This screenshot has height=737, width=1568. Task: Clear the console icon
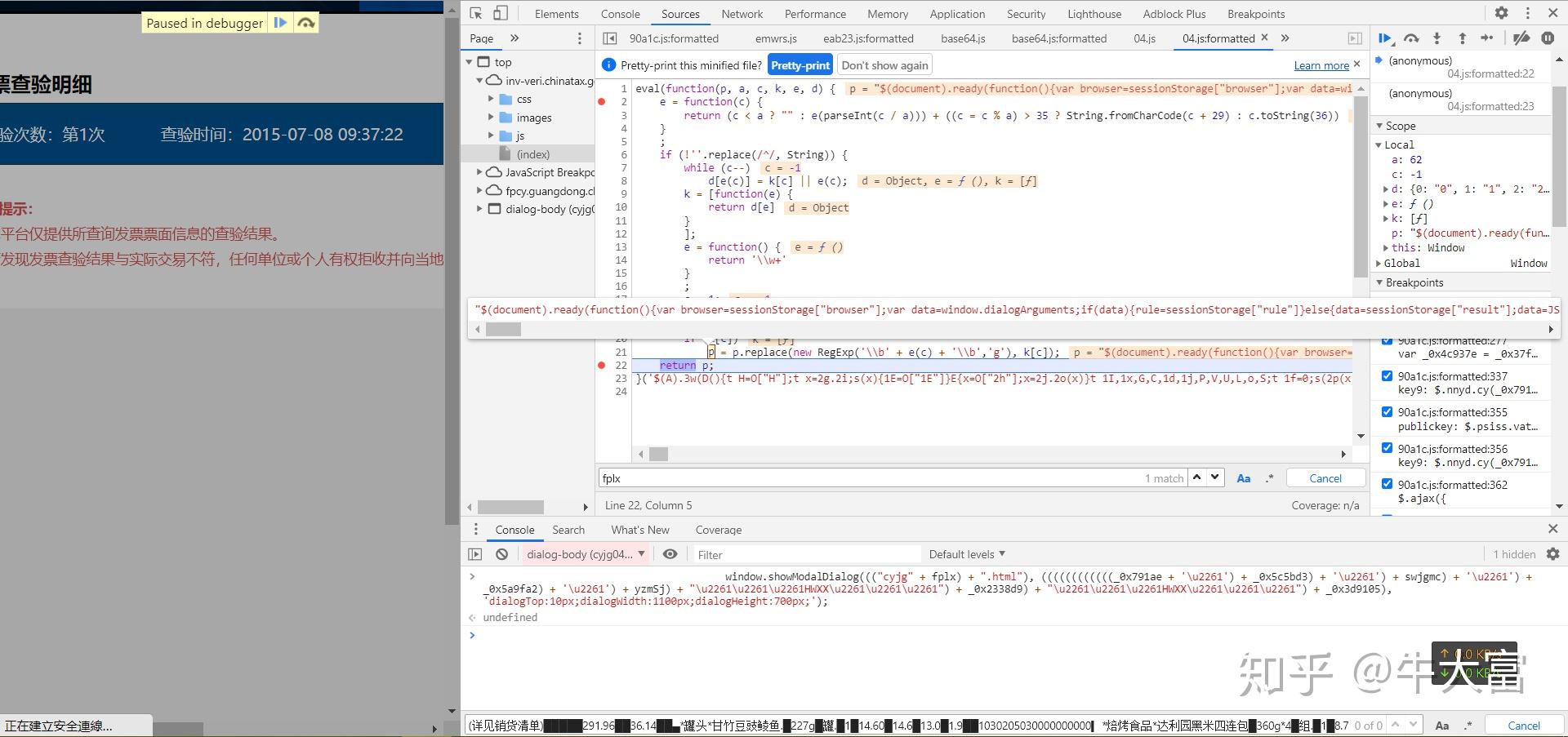coord(502,554)
